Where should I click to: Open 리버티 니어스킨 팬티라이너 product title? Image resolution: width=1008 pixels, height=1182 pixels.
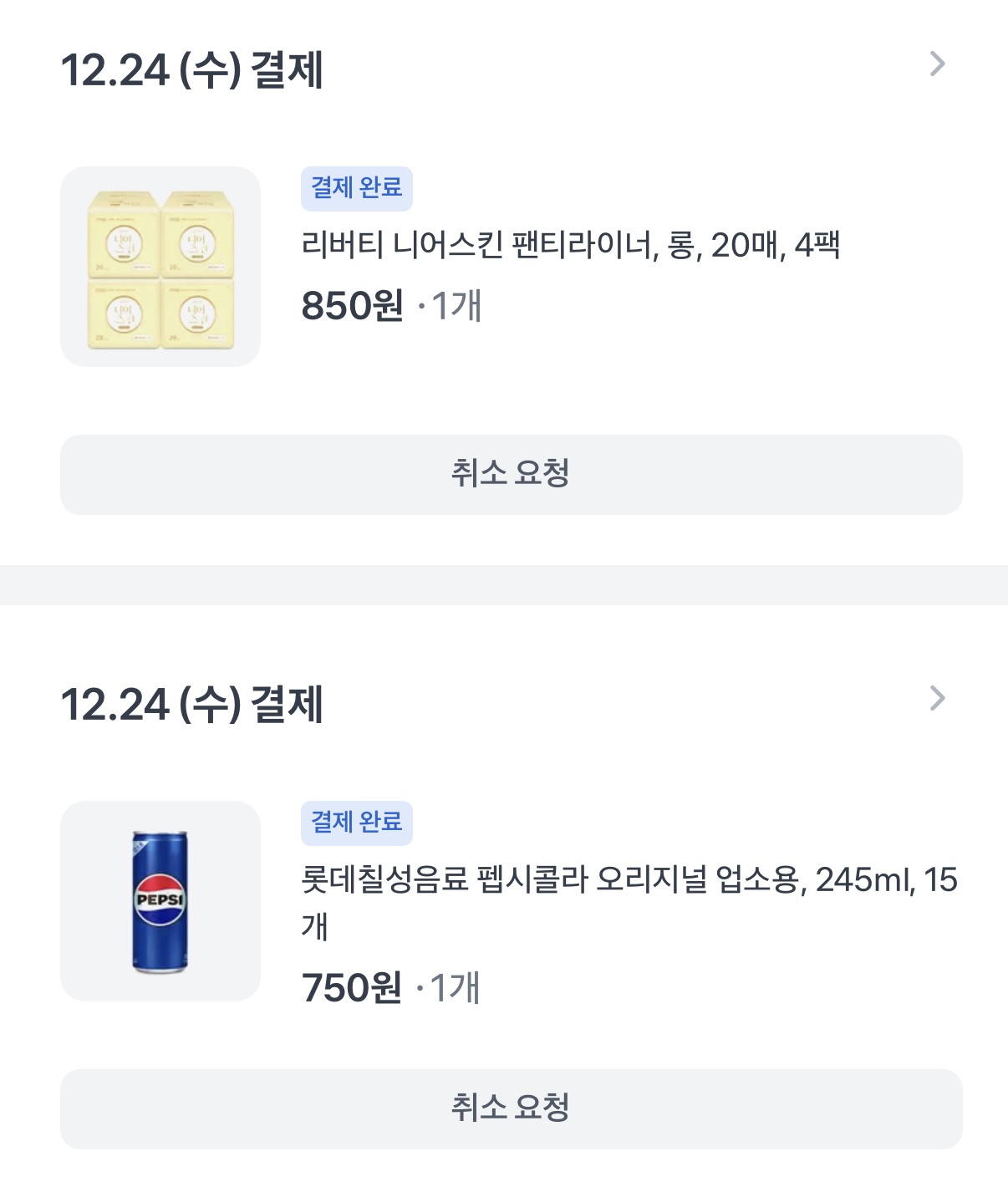[x=570, y=246]
